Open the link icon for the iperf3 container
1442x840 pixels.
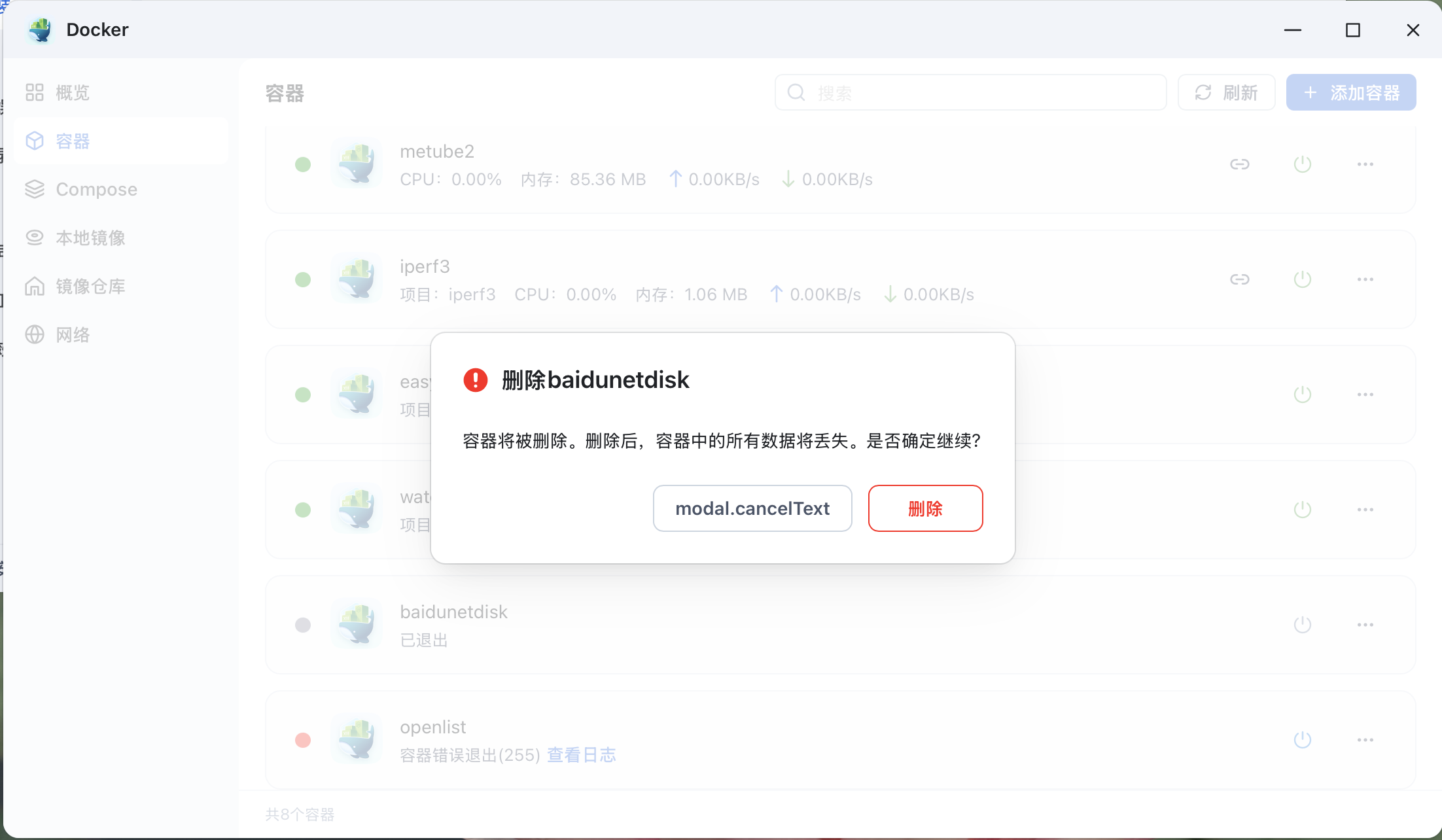tap(1239, 279)
